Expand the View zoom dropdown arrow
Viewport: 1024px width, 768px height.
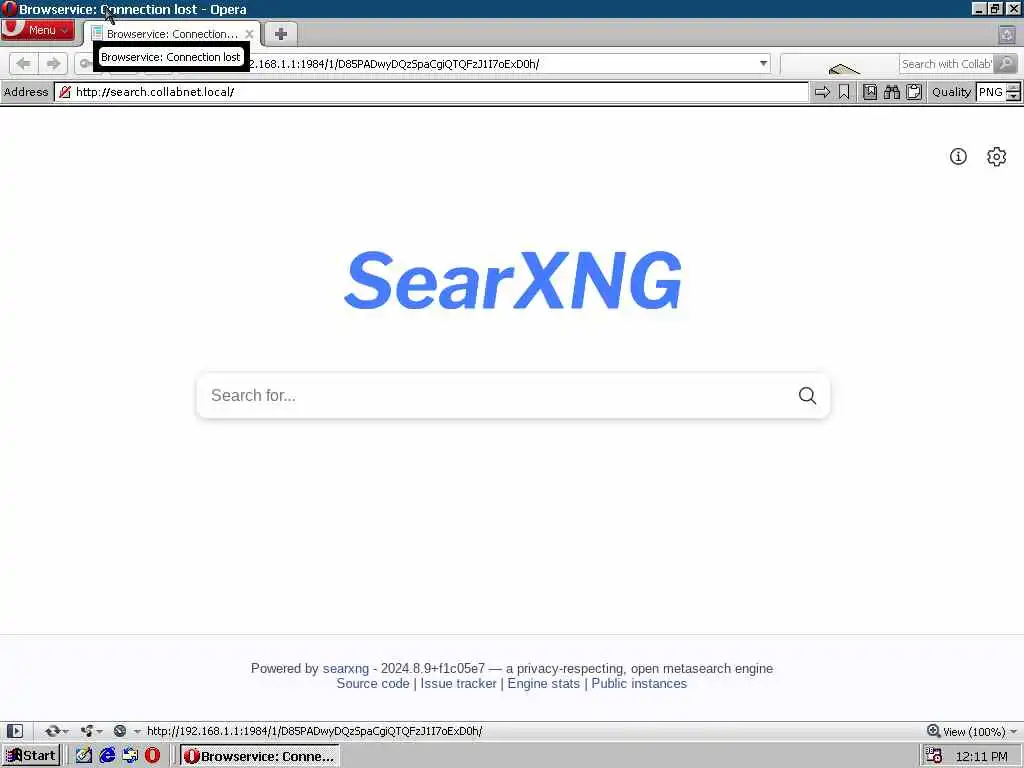click(1013, 732)
